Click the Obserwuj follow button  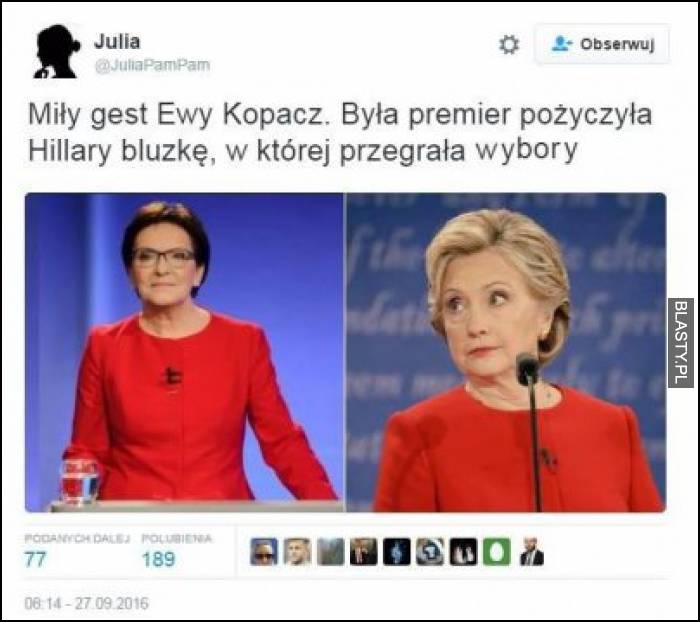tap(602, 44)
